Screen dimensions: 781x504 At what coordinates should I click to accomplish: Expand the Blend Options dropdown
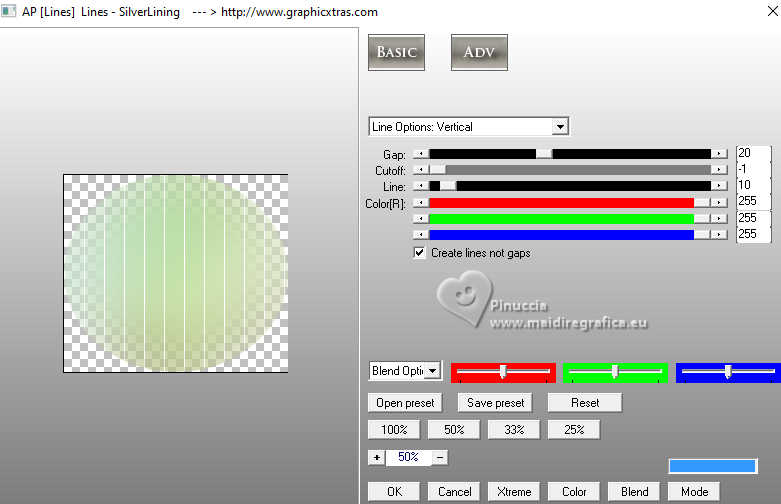433,371
